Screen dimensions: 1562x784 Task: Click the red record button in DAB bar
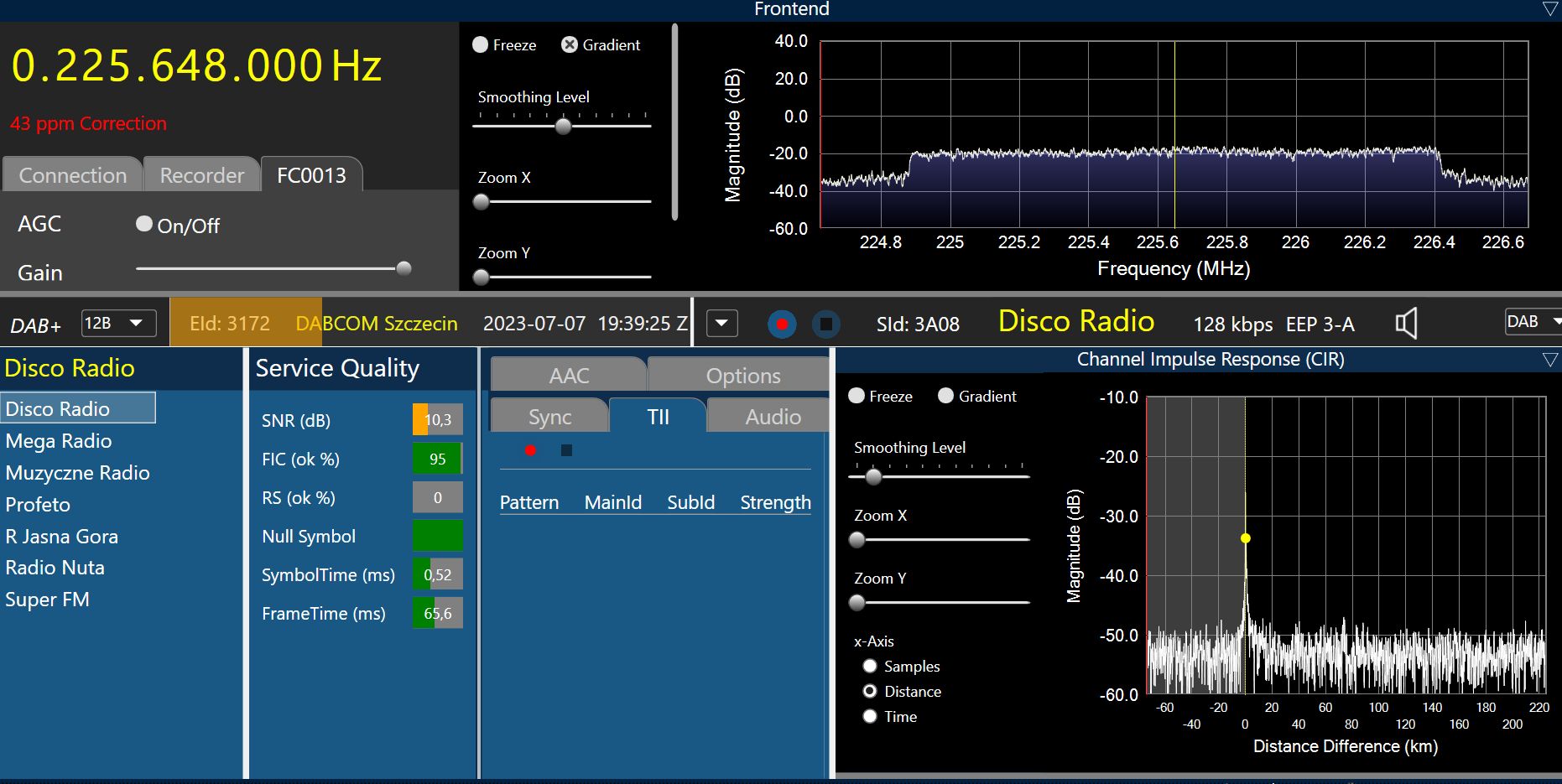click(782, 324)
